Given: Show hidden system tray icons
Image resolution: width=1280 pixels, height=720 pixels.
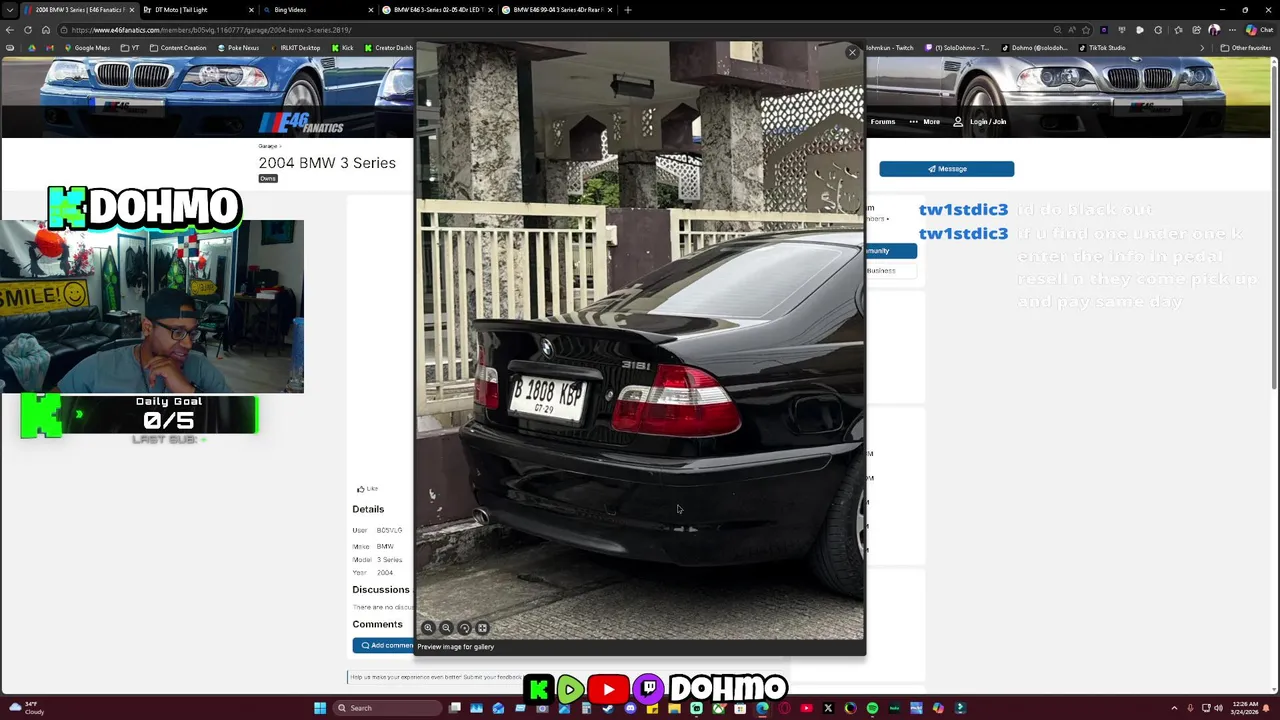Looking at the screenshot, I should [x=1174, y=708].
